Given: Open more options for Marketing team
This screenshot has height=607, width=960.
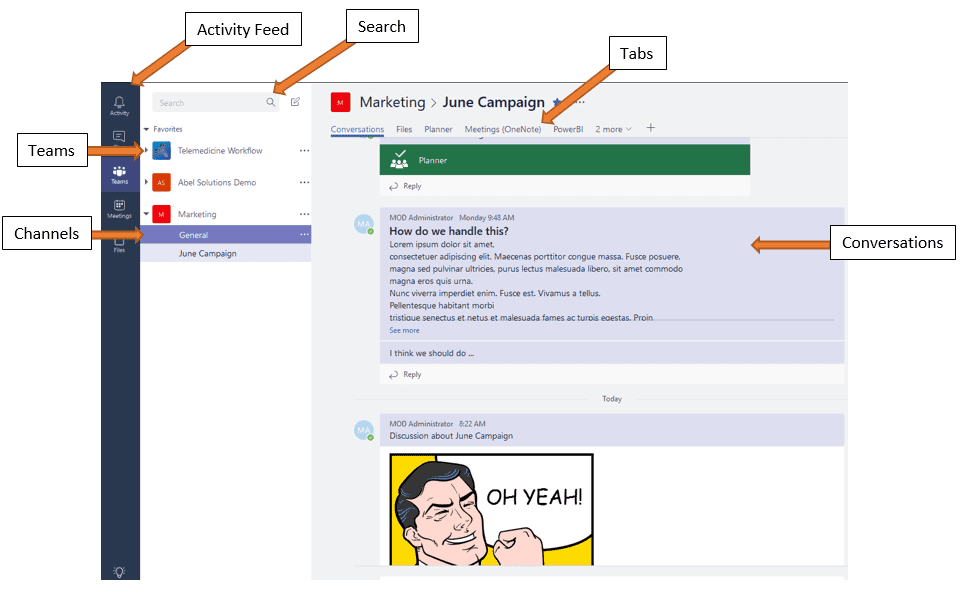Looking at the screenshot, I should click(304, 214).
